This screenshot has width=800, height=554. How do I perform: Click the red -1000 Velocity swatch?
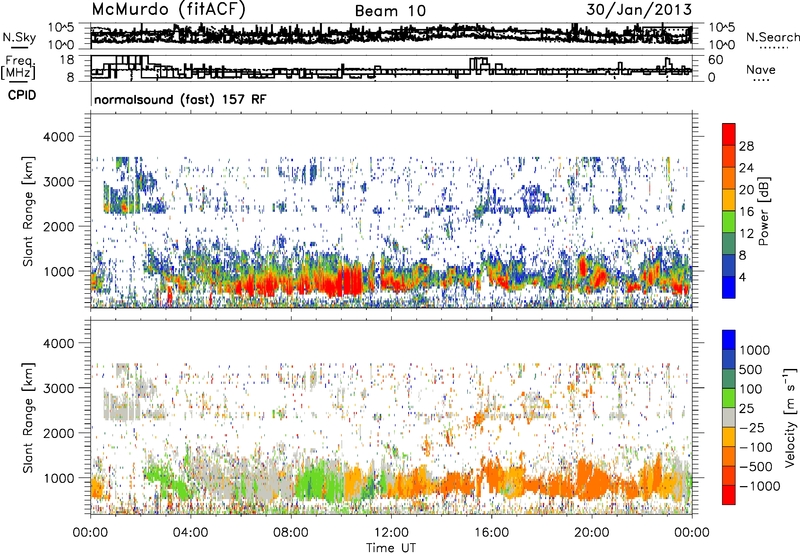tap(729, 495)
